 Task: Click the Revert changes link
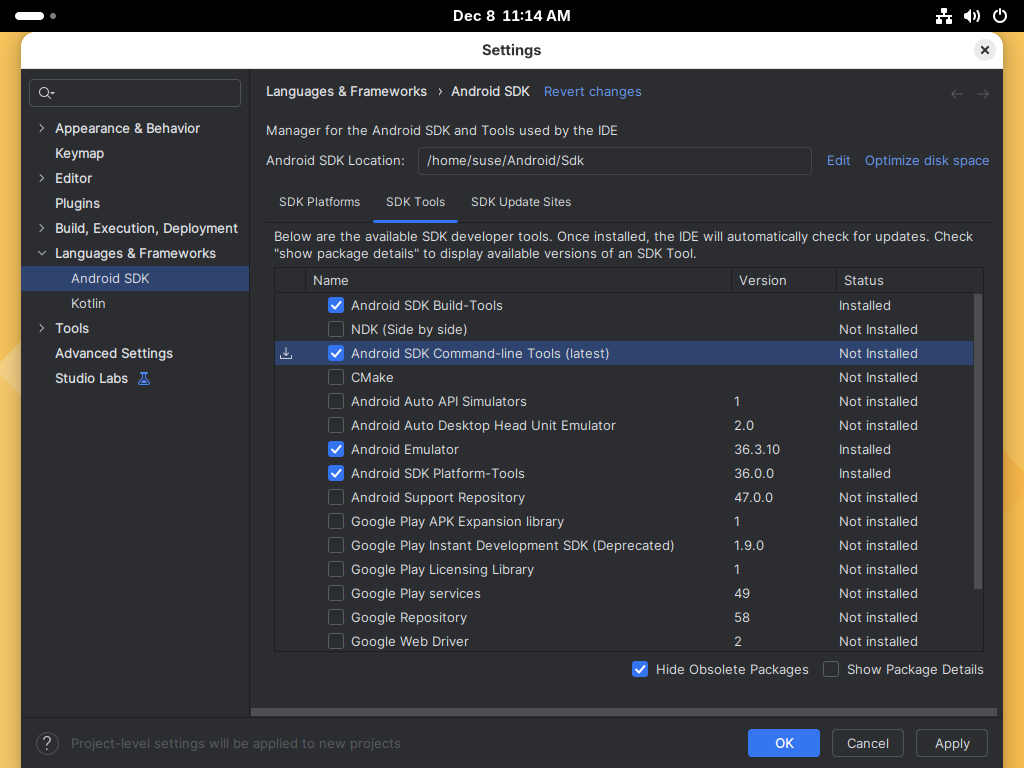[593, 91]
